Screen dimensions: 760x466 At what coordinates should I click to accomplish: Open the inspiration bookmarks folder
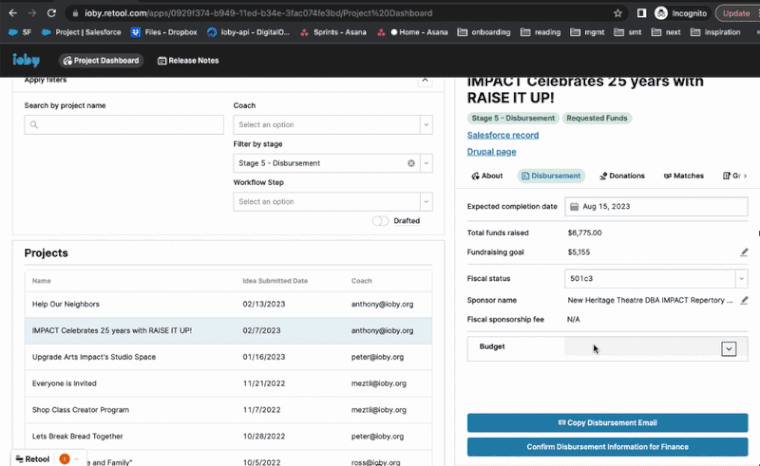pos(715,32)
